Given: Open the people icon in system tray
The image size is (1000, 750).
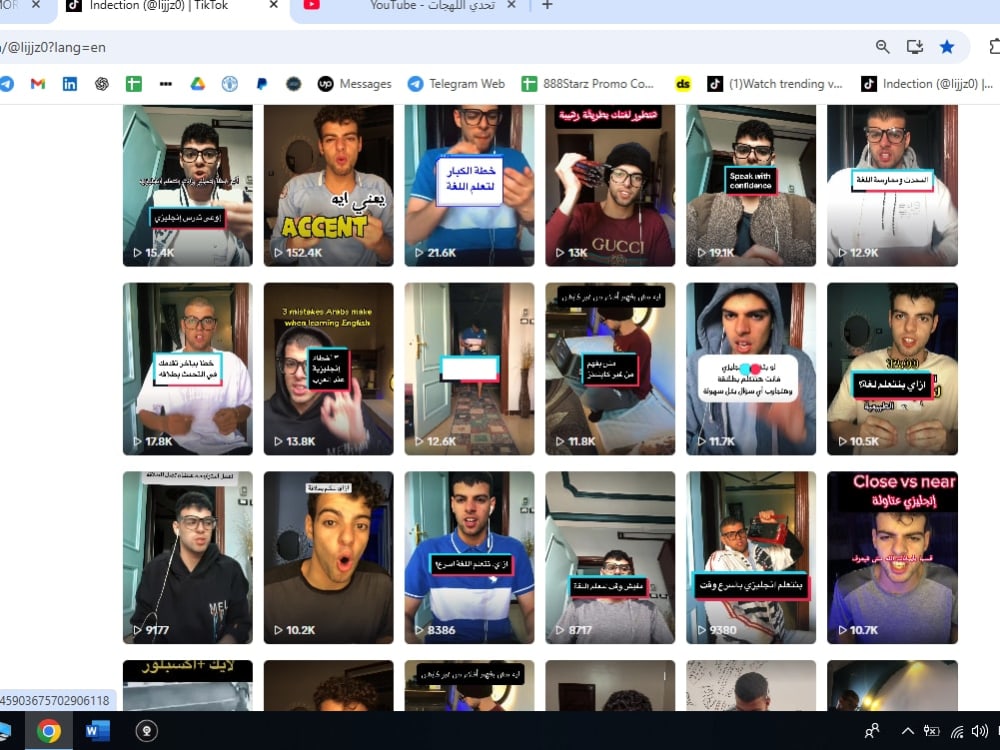Looking at the screenshot, I should point(872,731).
